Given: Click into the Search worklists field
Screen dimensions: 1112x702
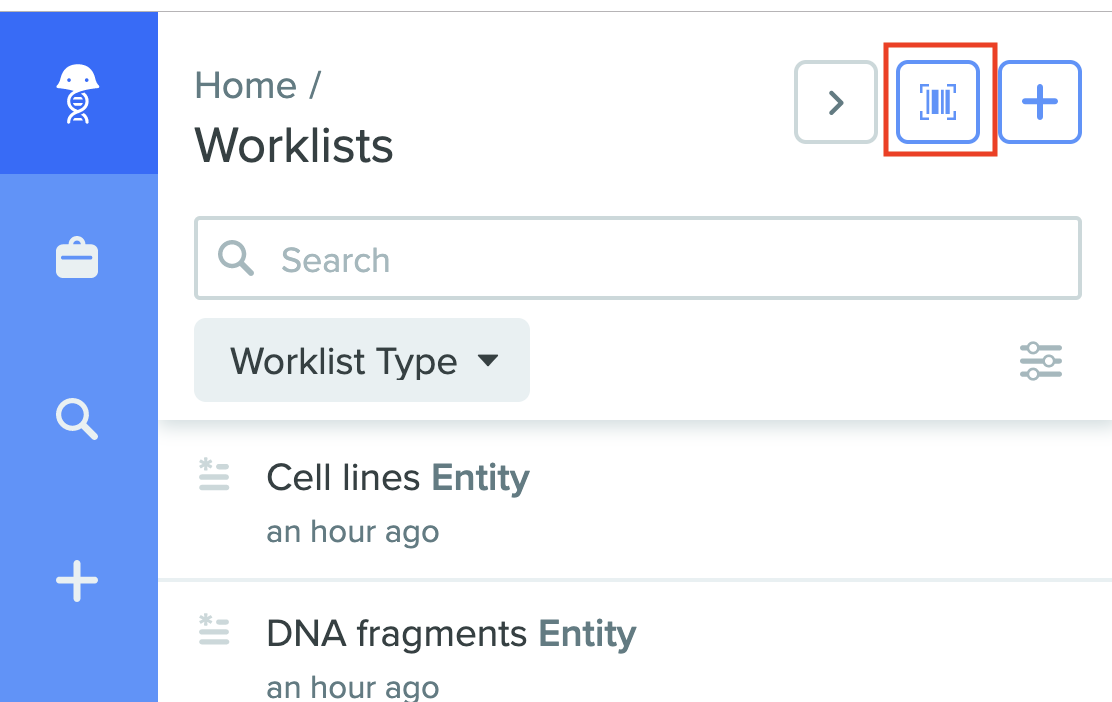Looking at the screenshot, I should click(638, 258).
